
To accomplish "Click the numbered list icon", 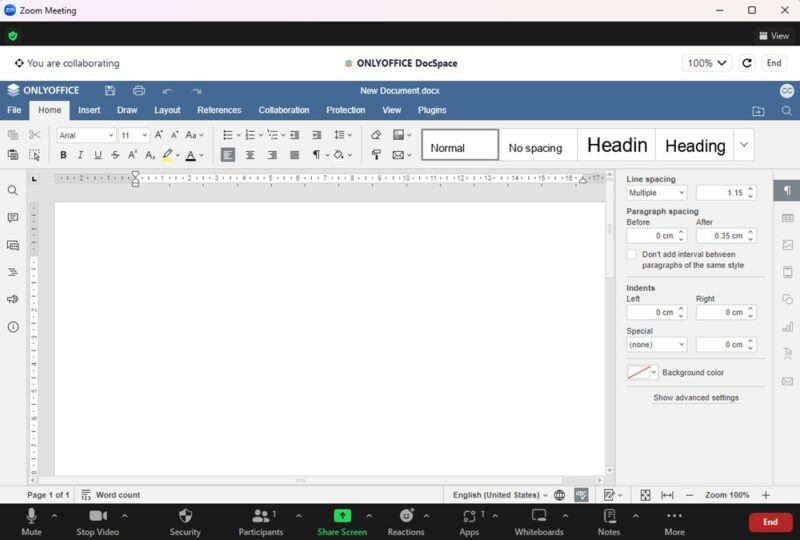I will [x=250, y=135].
